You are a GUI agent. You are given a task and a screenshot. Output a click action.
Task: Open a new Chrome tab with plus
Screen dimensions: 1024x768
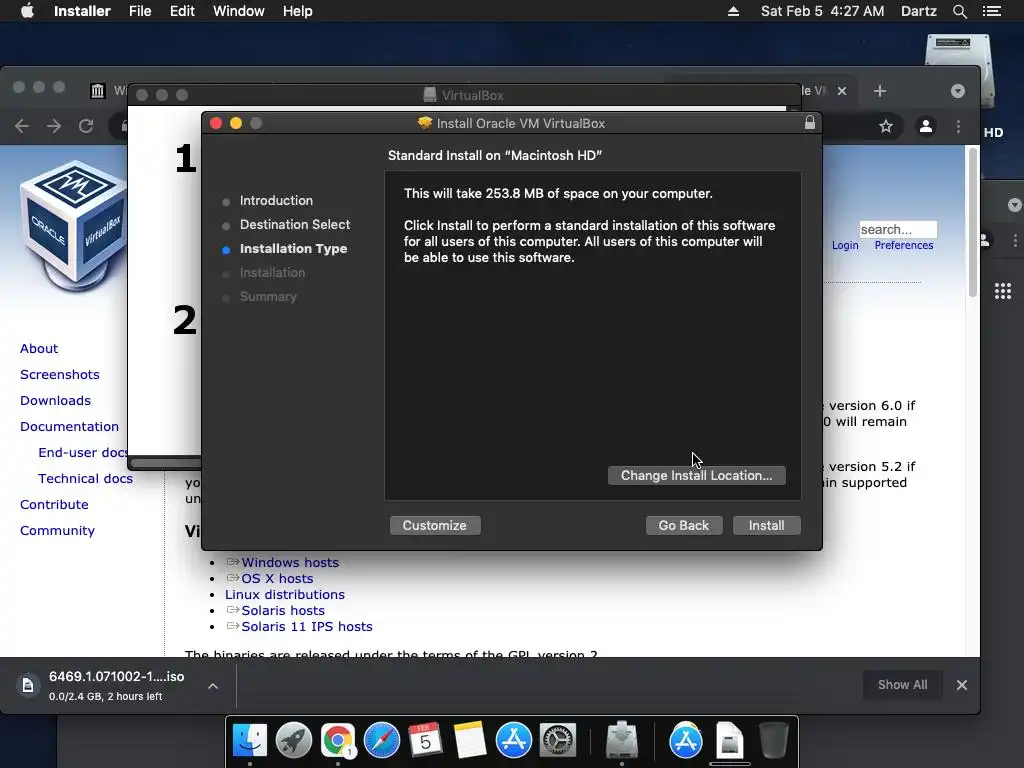[x=880, y=91]
